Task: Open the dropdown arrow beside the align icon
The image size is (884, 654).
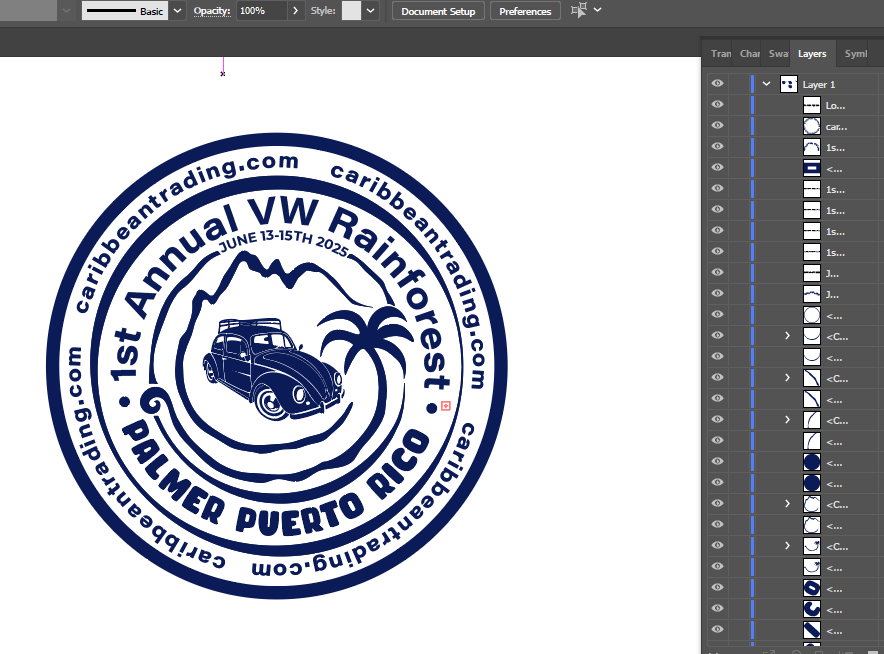Action: (x=598, y=10)
